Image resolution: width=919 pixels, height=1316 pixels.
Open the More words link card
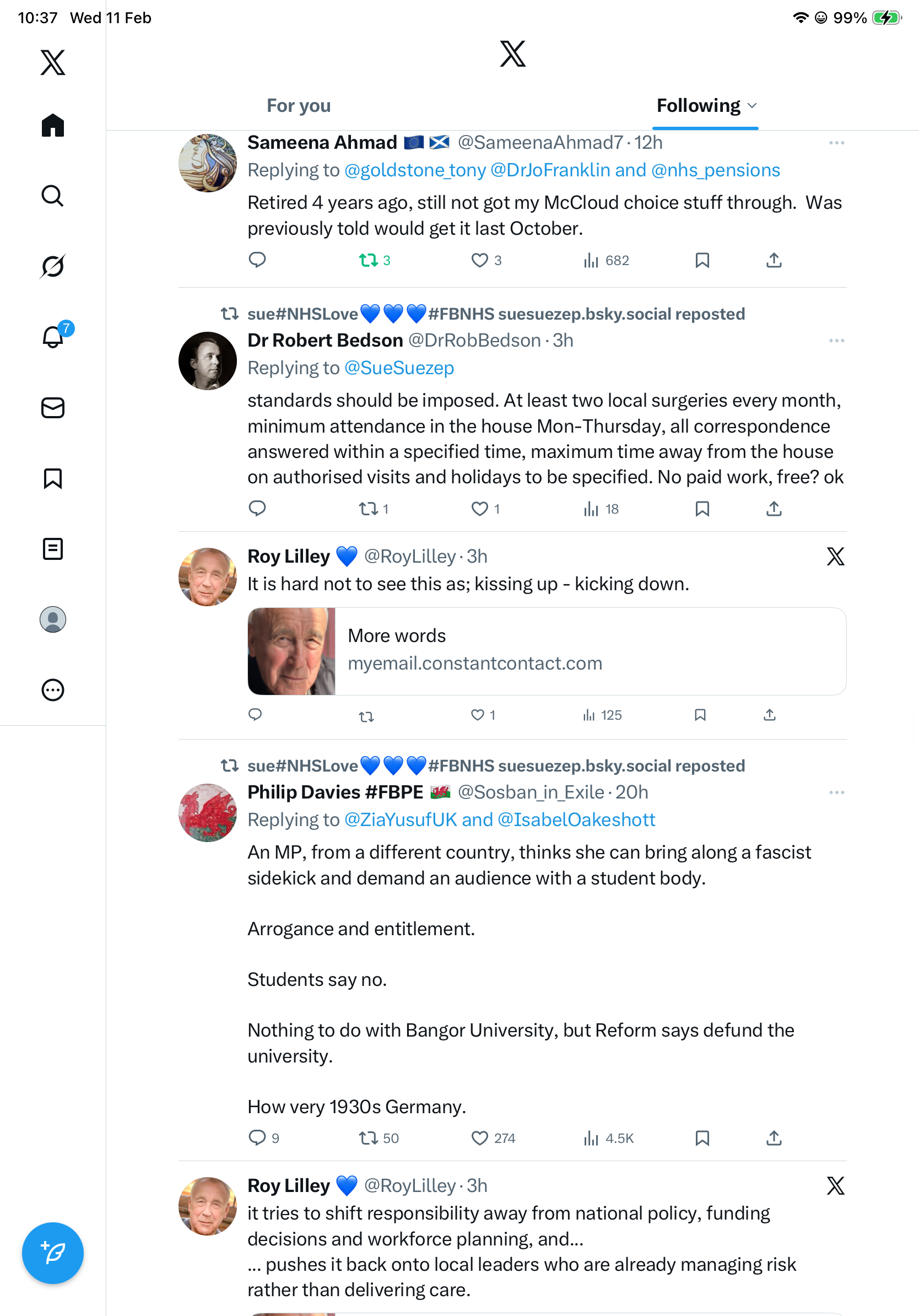(547, 651)
